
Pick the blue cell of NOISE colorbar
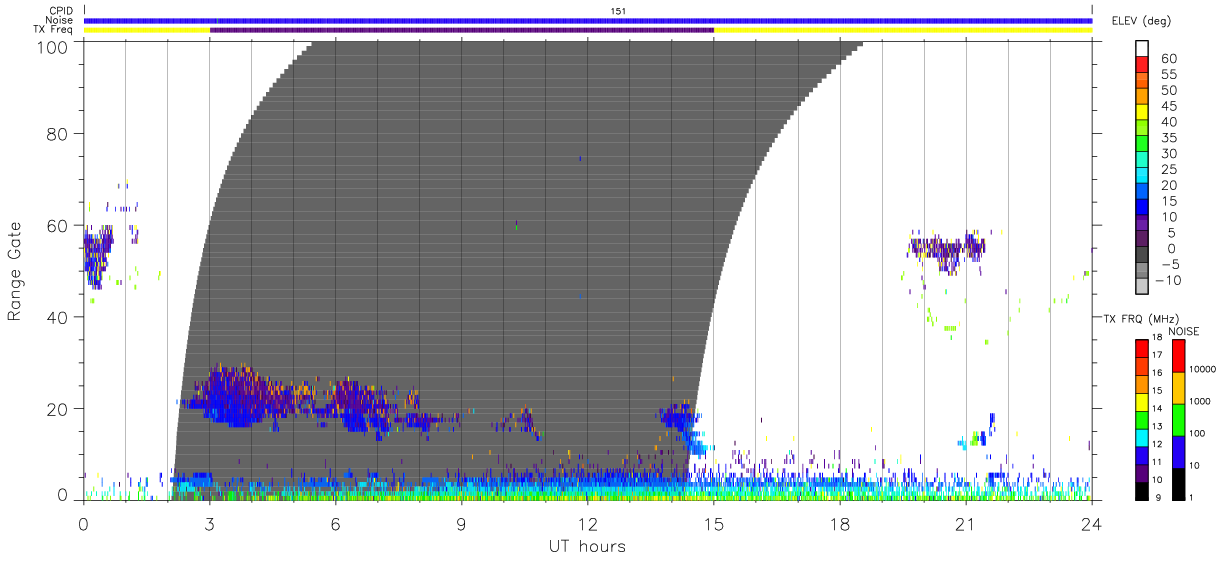1178,451
